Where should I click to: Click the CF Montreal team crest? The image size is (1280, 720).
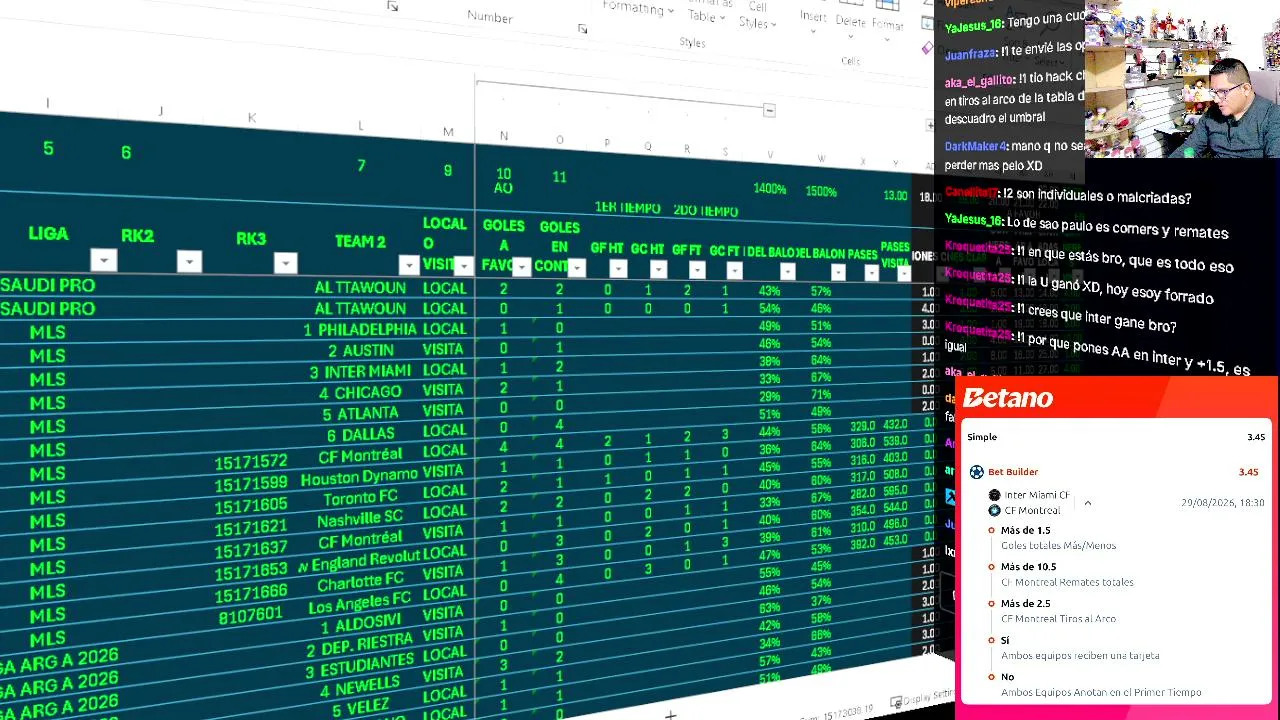pyautogui.click(x=994, y=510)
